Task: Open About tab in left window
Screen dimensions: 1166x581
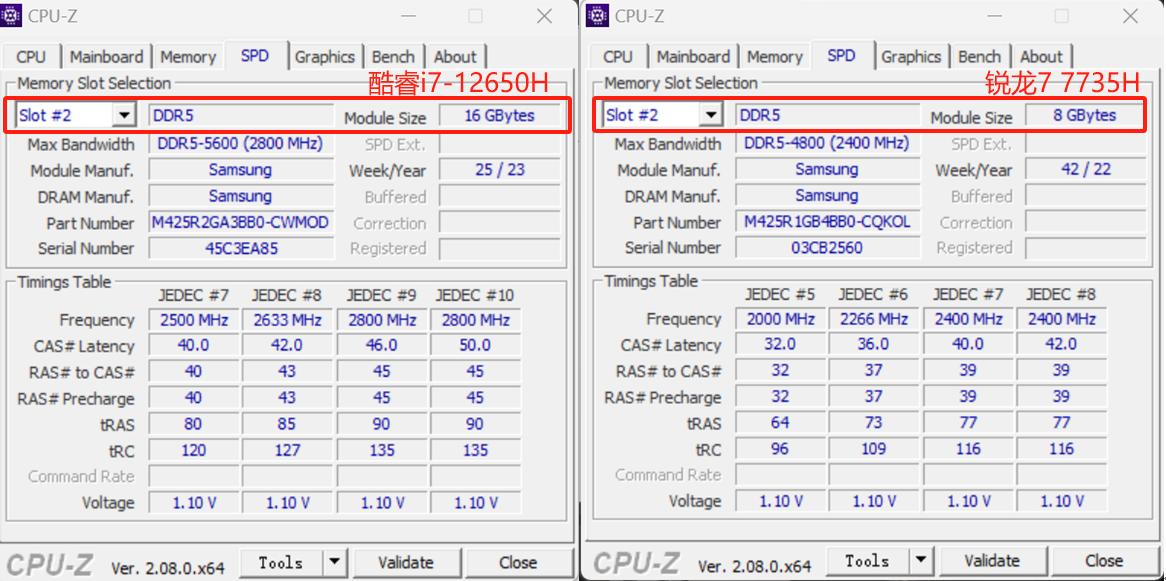Action: click(455, 57)
